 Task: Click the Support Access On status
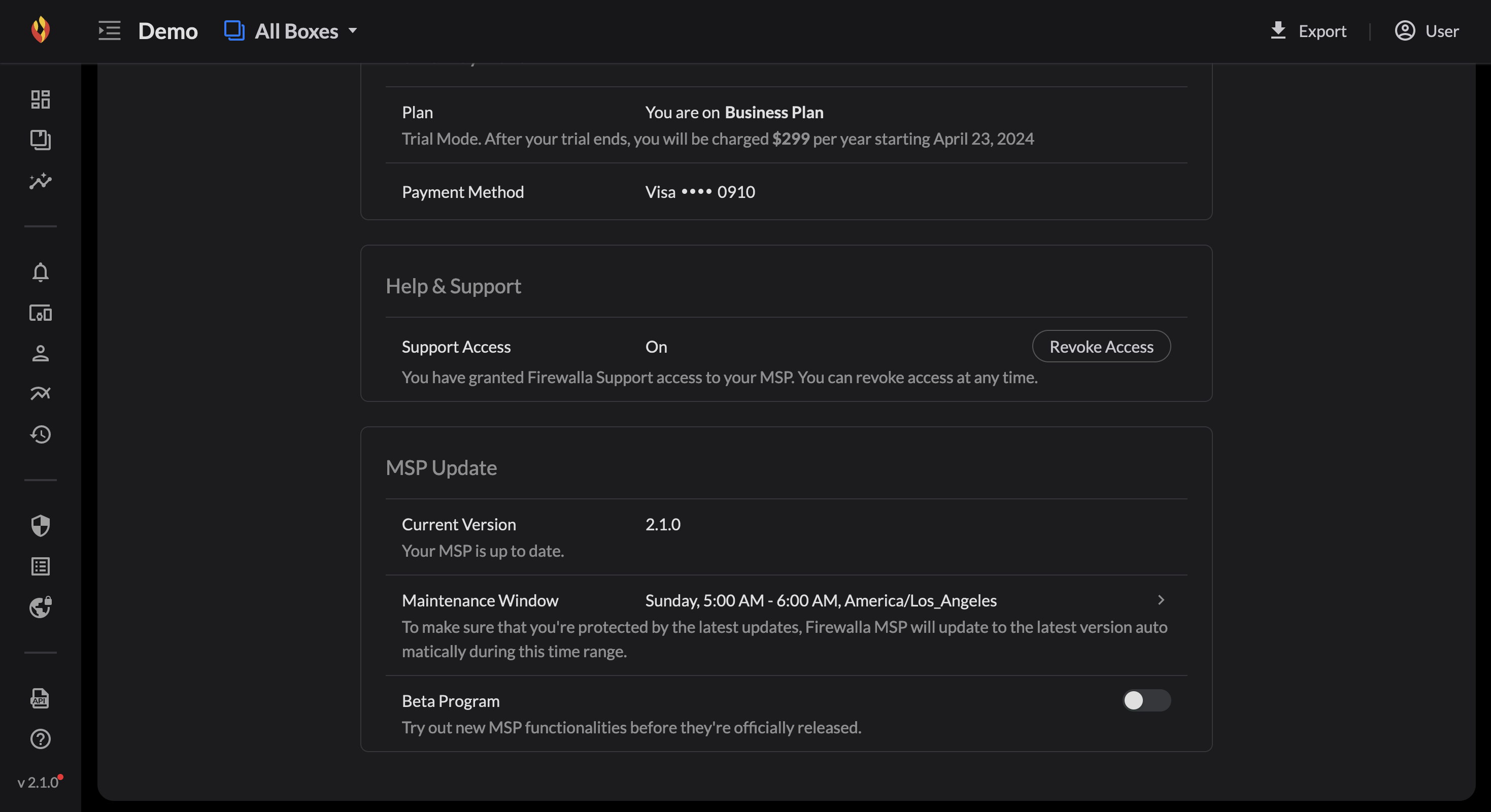tap(656, 346)
